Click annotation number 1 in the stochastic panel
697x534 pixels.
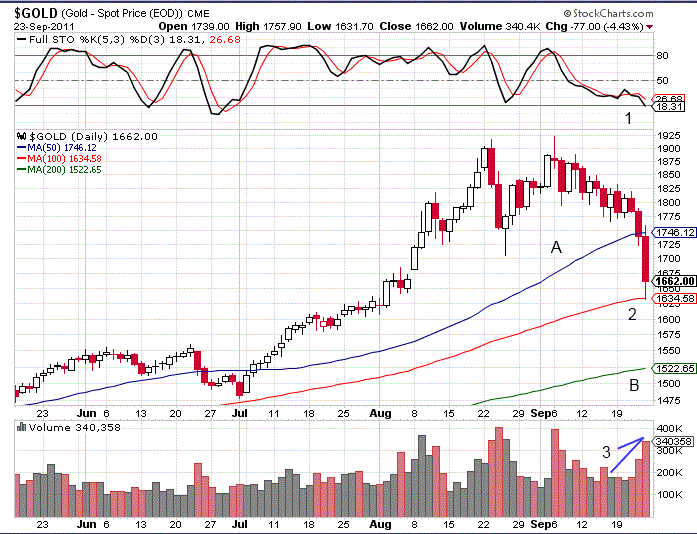click(x=628, y=118)
